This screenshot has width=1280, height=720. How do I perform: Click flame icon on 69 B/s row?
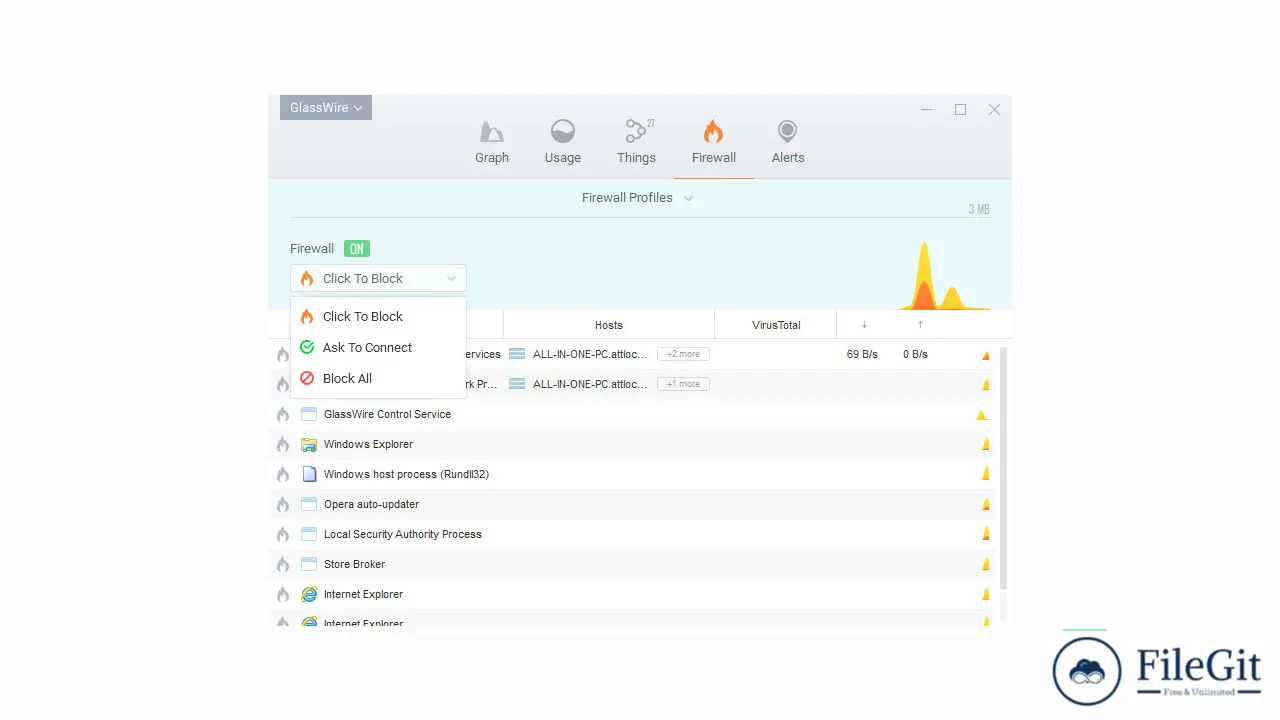coord(283,354)
